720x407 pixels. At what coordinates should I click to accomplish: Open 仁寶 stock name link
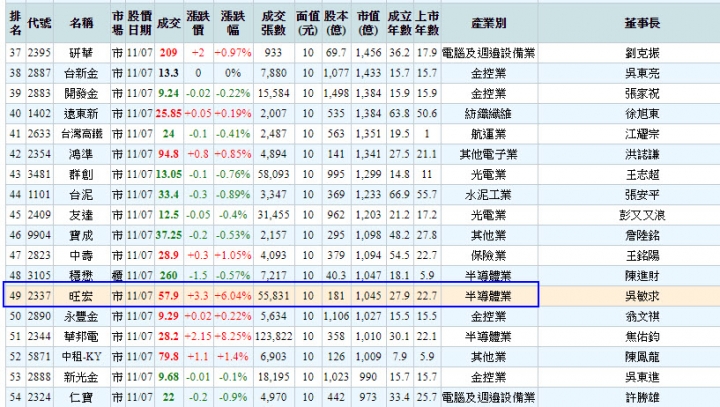[x=81, y=397]
